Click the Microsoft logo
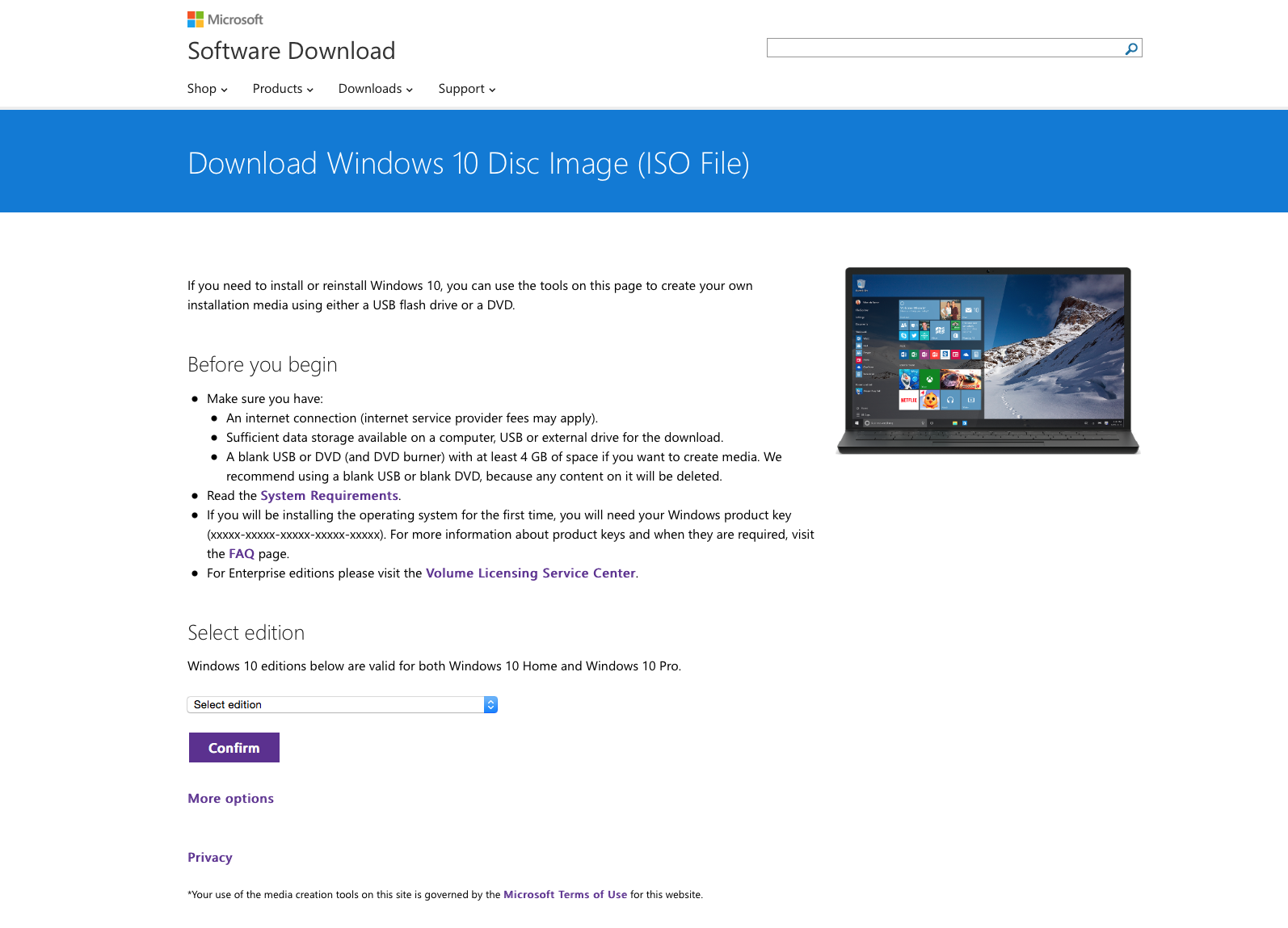Viewport: 1288px width, 928px height. (225, 19)
